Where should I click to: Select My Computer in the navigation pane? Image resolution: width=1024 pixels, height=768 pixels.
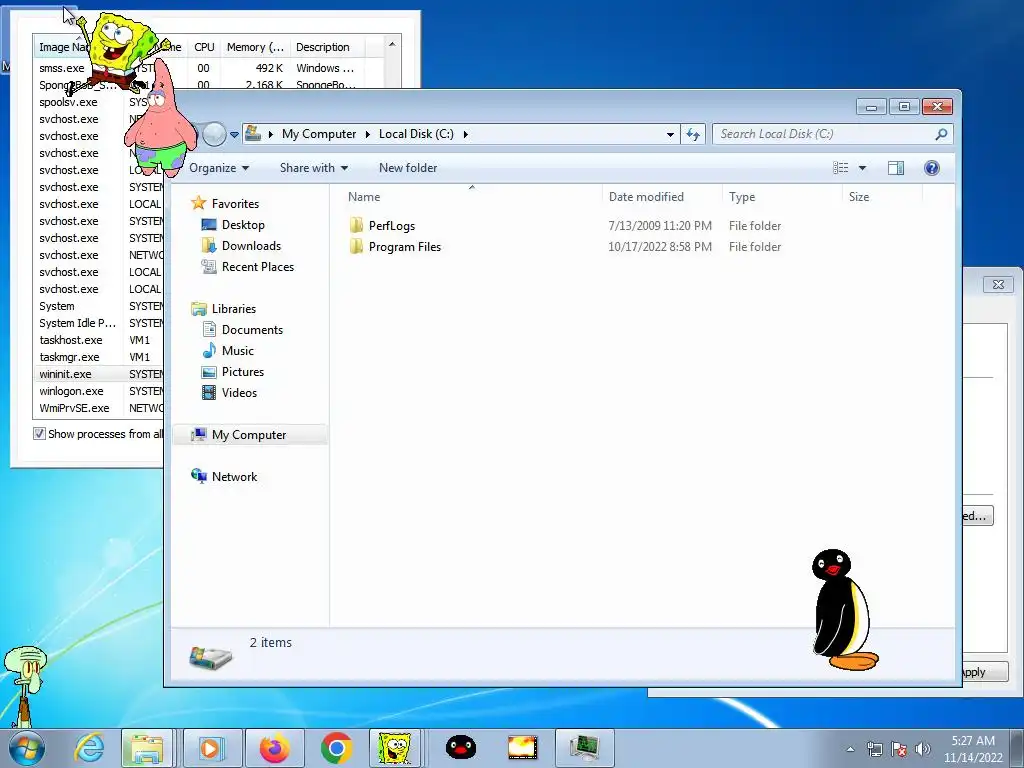click(x=249, y=434)
